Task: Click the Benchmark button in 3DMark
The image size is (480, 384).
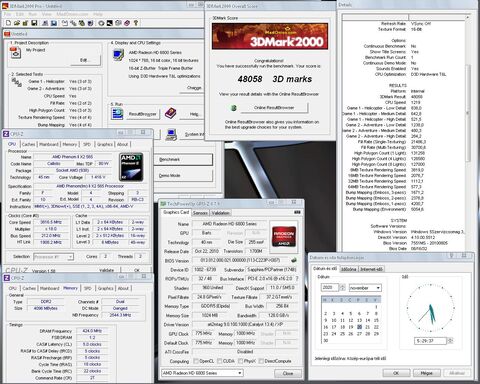Action: point(183,159)
